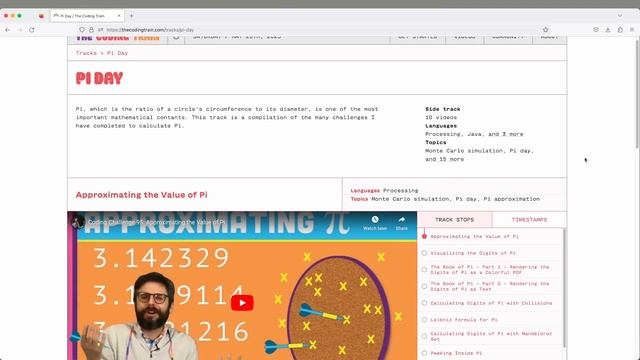
Task: Open the Calculating Digits of Pi with Collisions link
Action: [491, 303]
